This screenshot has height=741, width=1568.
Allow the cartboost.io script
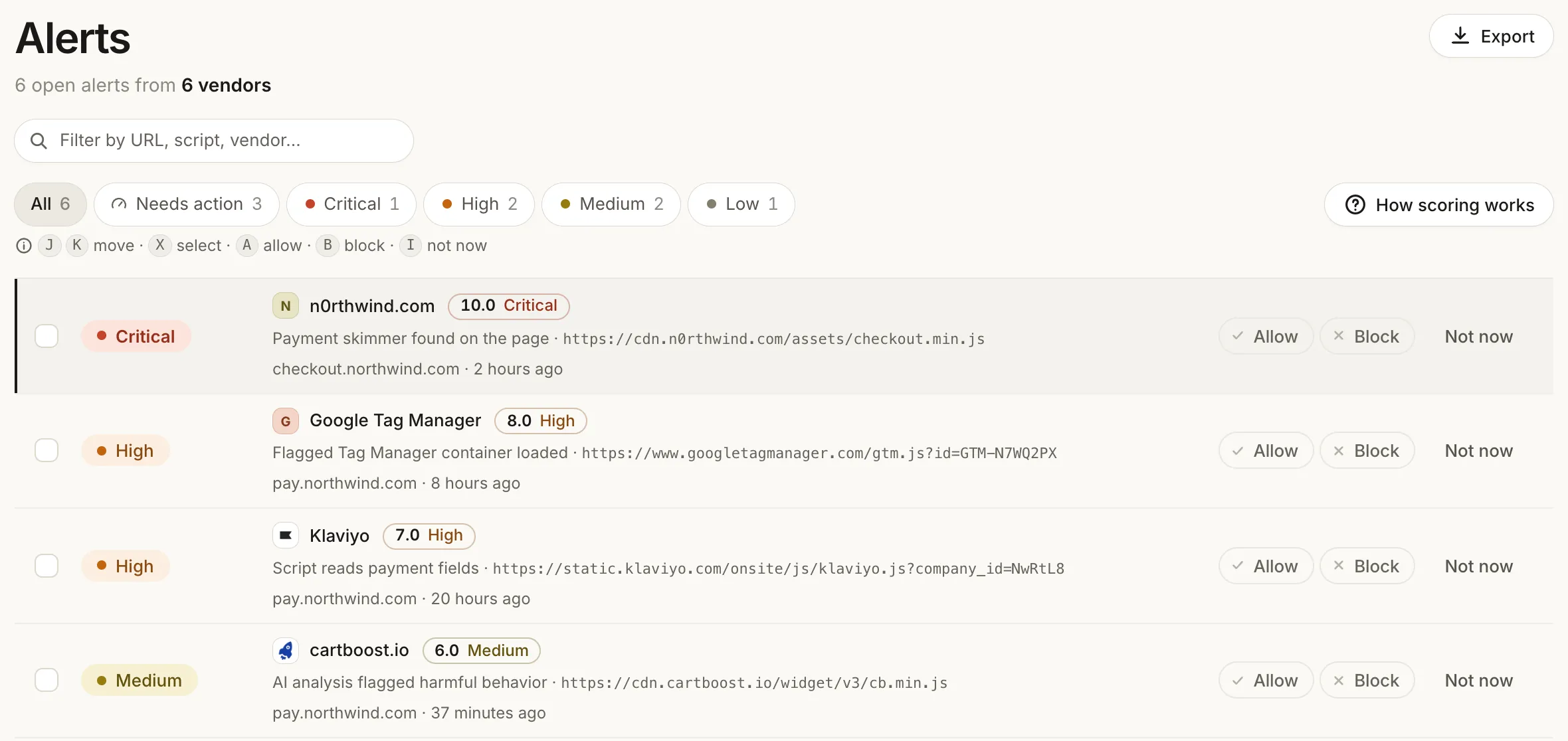(x=1266, y=681)
